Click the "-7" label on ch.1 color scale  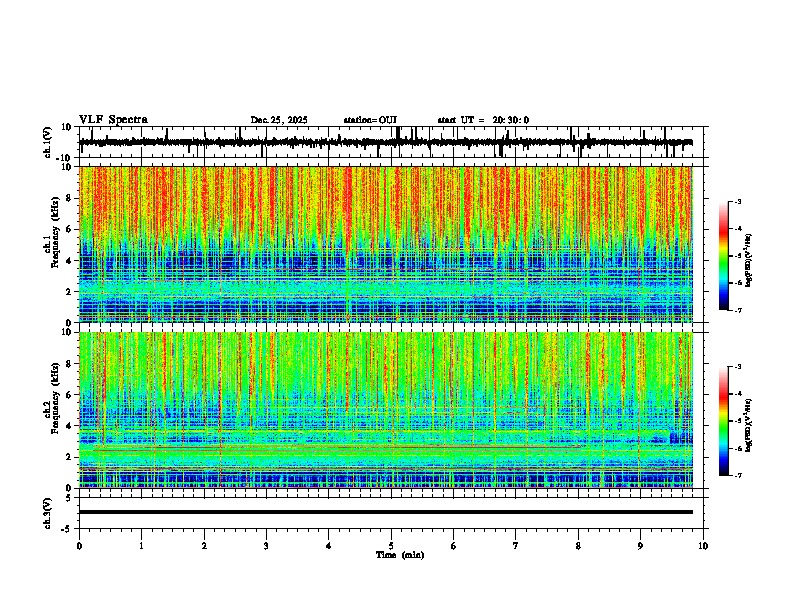(738, 310)
